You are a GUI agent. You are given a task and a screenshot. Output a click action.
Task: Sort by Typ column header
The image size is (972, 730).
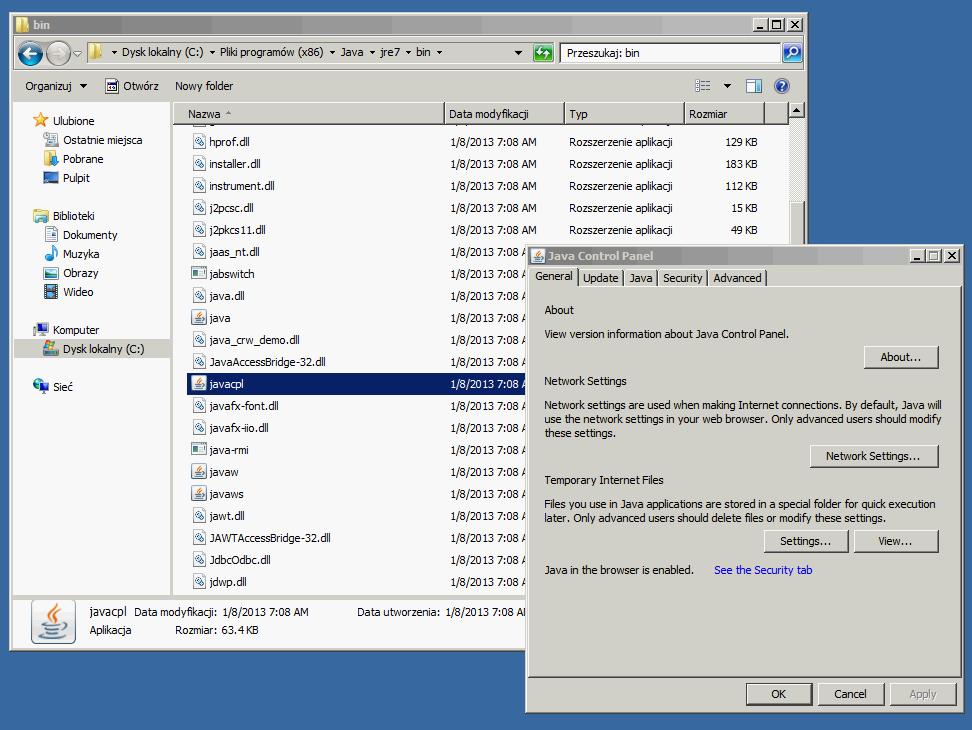(x=624, y=114)
